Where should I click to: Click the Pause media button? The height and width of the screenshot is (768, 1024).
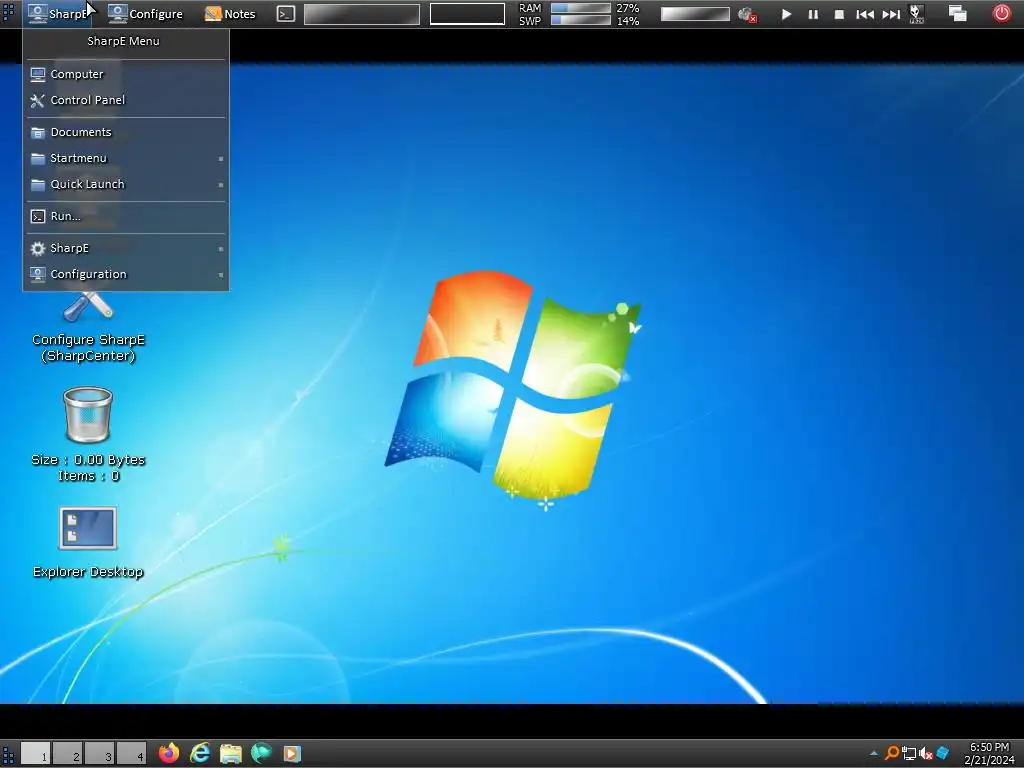(813, 14)
